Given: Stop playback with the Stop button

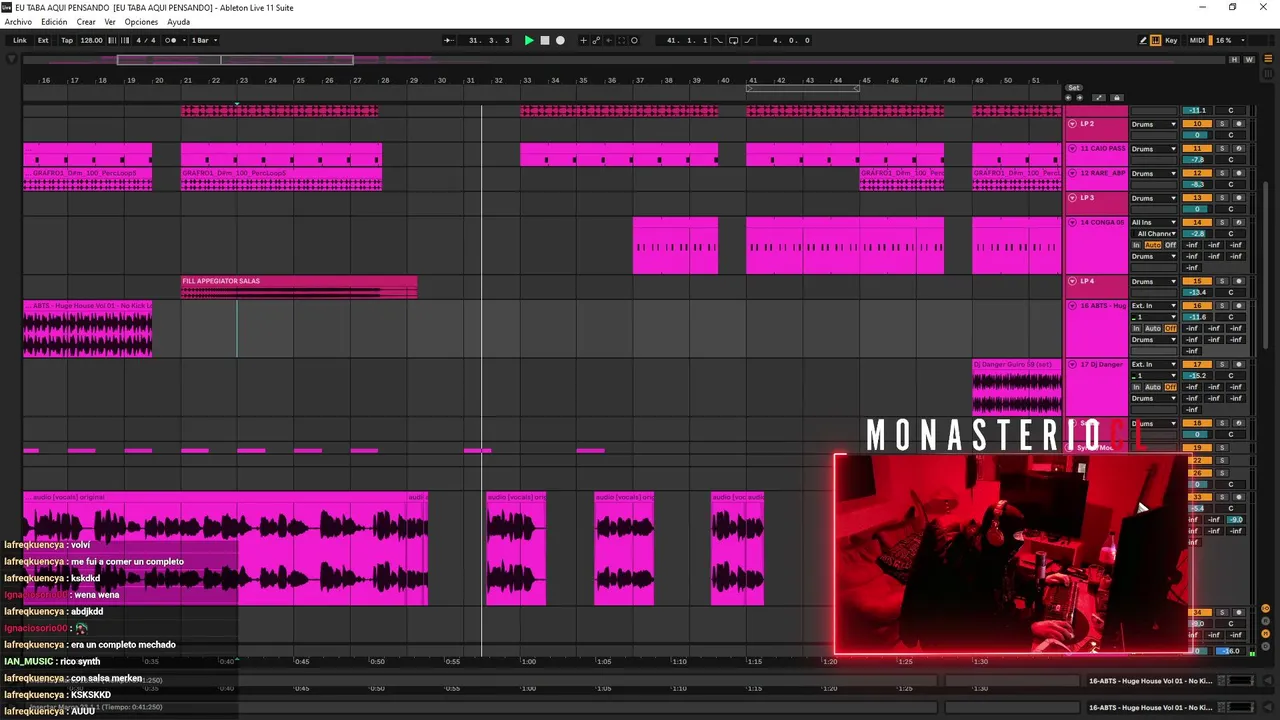Looking at the screenshot, I should (545, 40).
